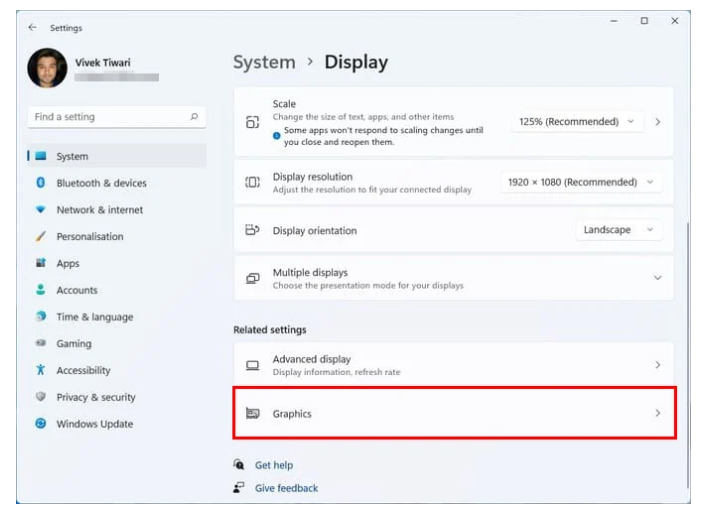The image size is (711, 513).
Task: Open the Apps settings category
Action: pos(68,264)
